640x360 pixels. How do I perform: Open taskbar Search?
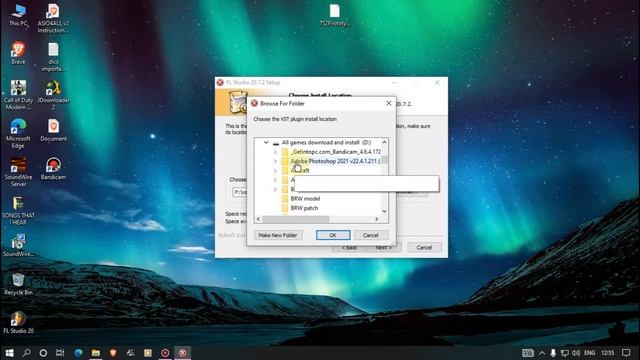27,353
